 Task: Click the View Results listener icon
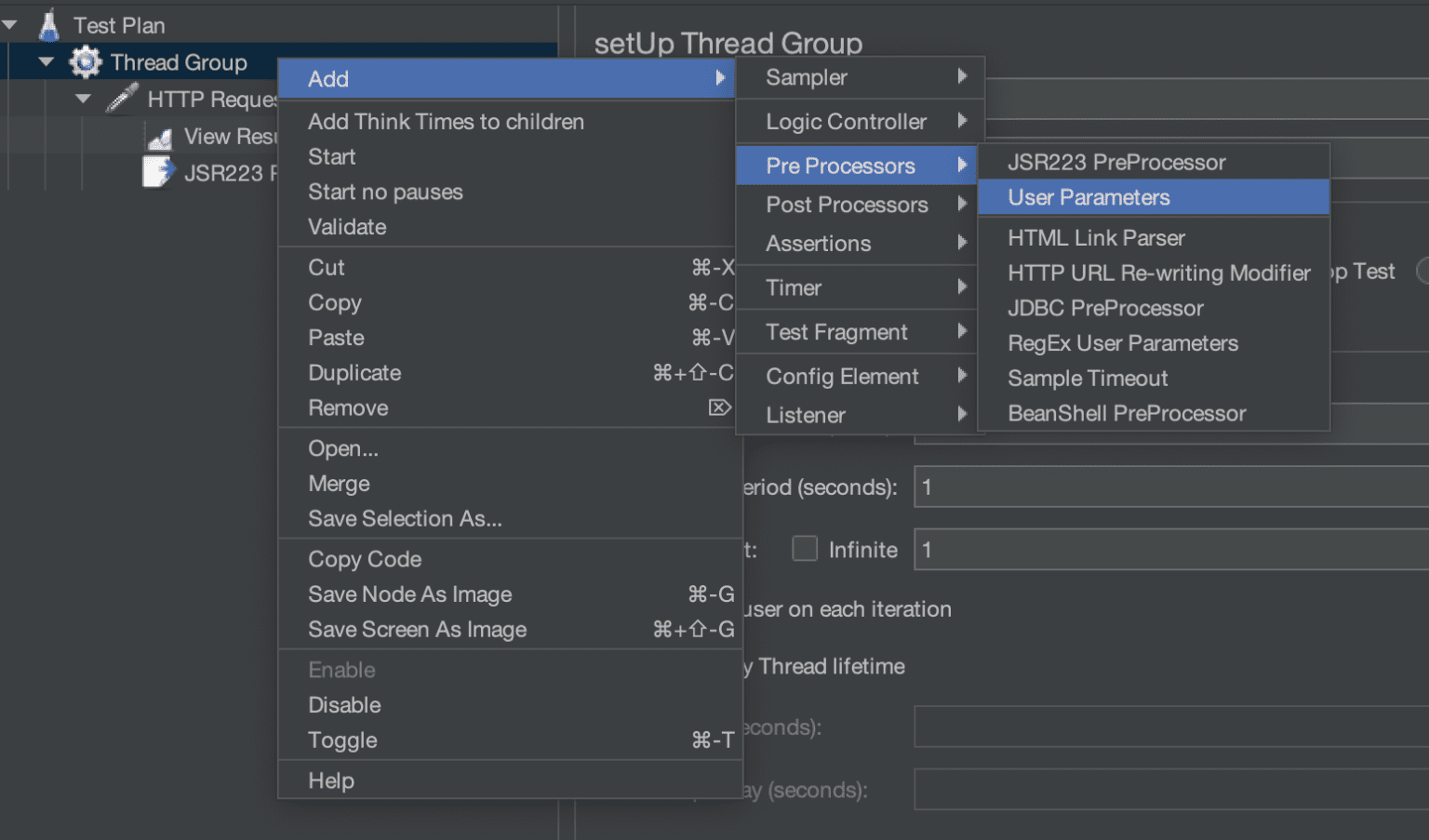click(160, 139)
